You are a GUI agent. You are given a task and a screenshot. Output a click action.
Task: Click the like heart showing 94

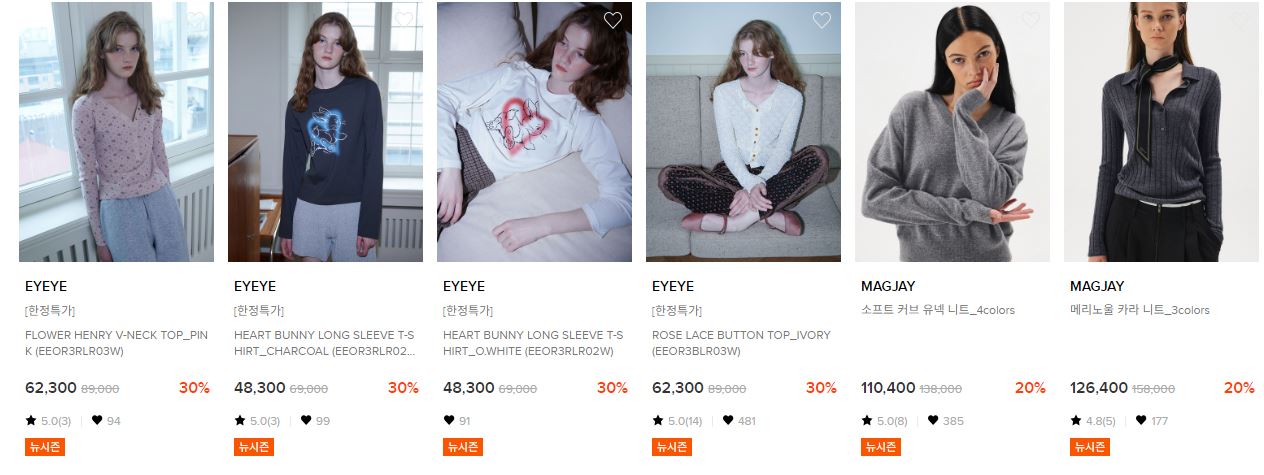pyautogui.click(x=97, y=421)
